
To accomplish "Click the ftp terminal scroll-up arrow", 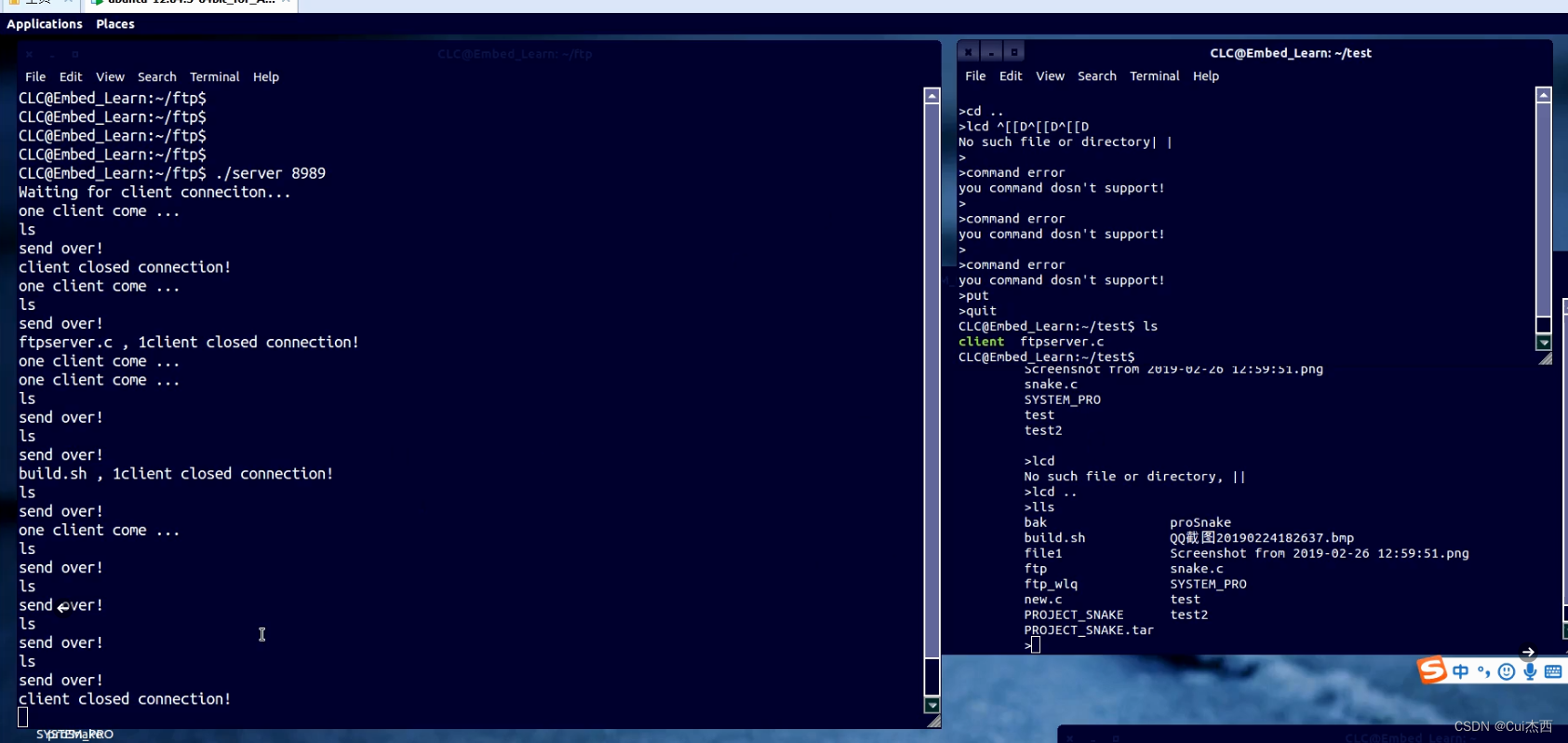I will click(931, 95).
